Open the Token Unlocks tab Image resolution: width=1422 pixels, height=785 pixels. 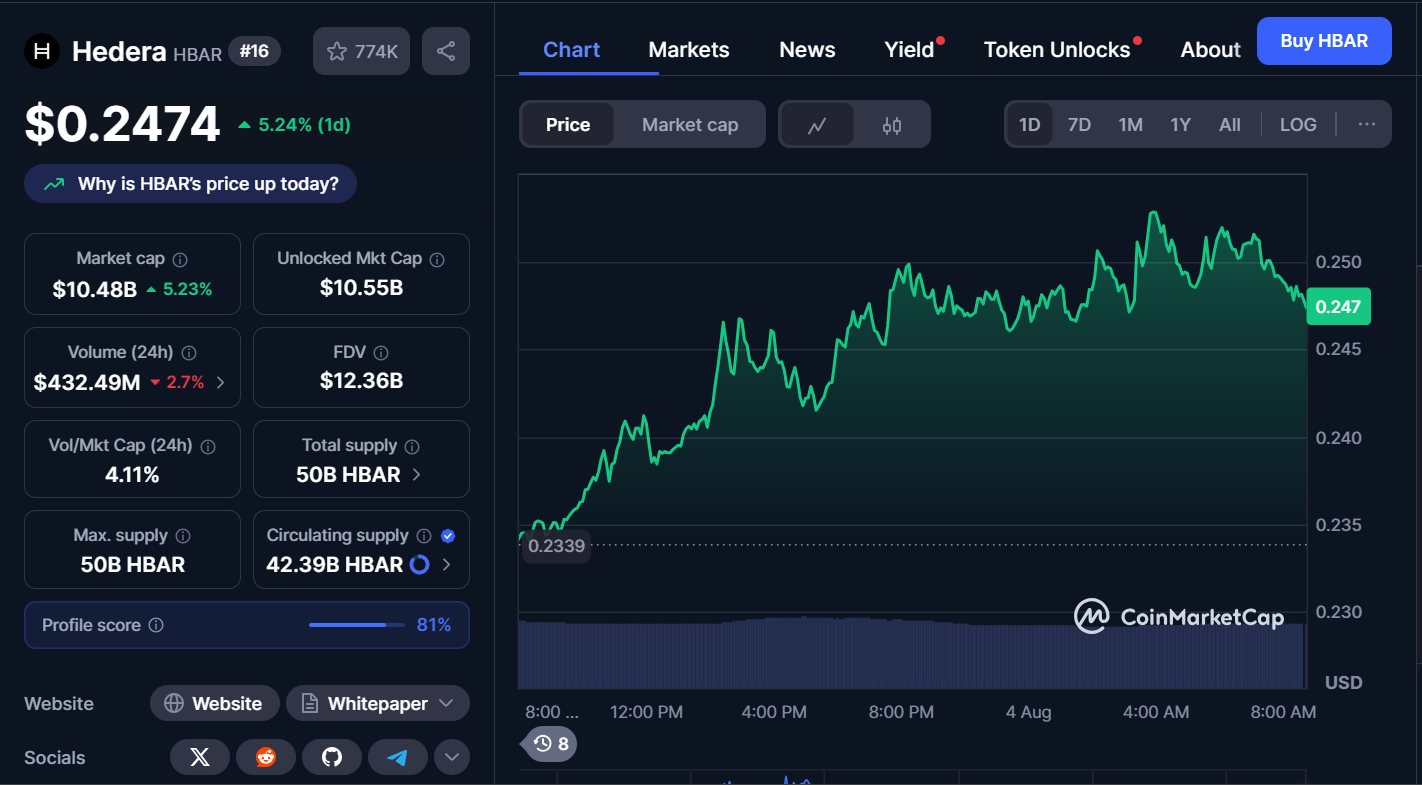point(1057,50)
